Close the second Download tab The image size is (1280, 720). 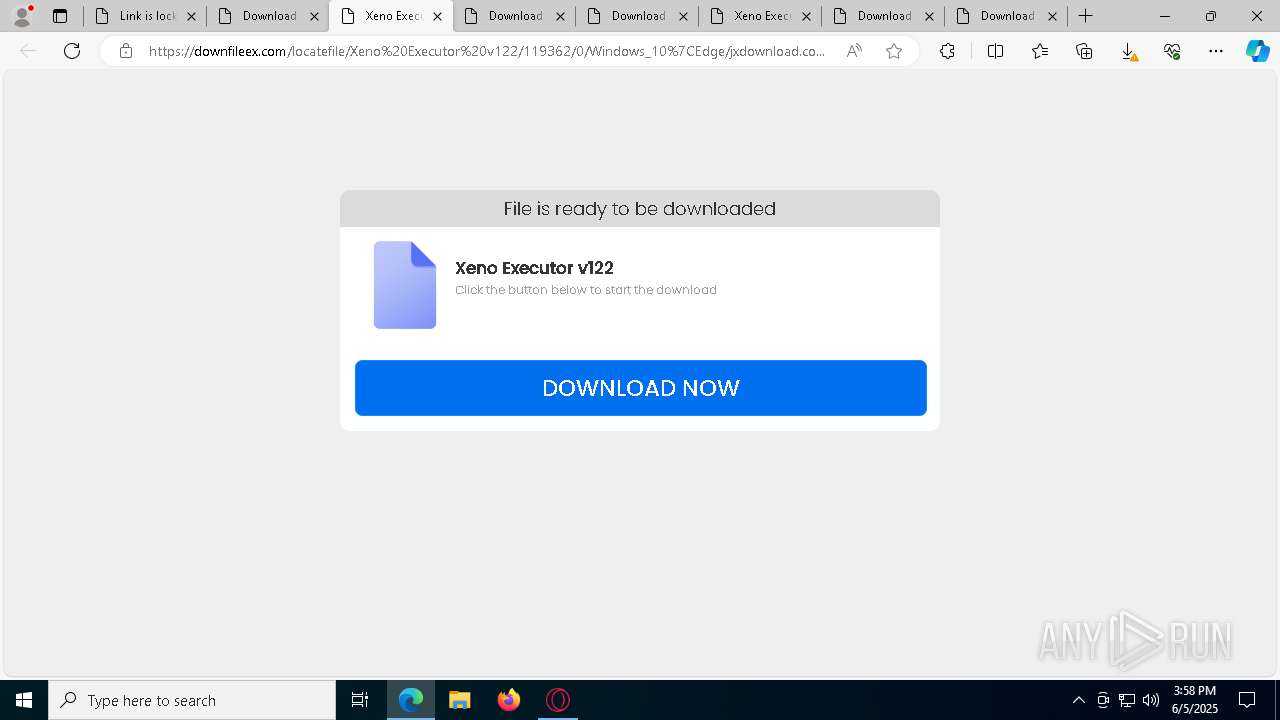coord(560,16)
